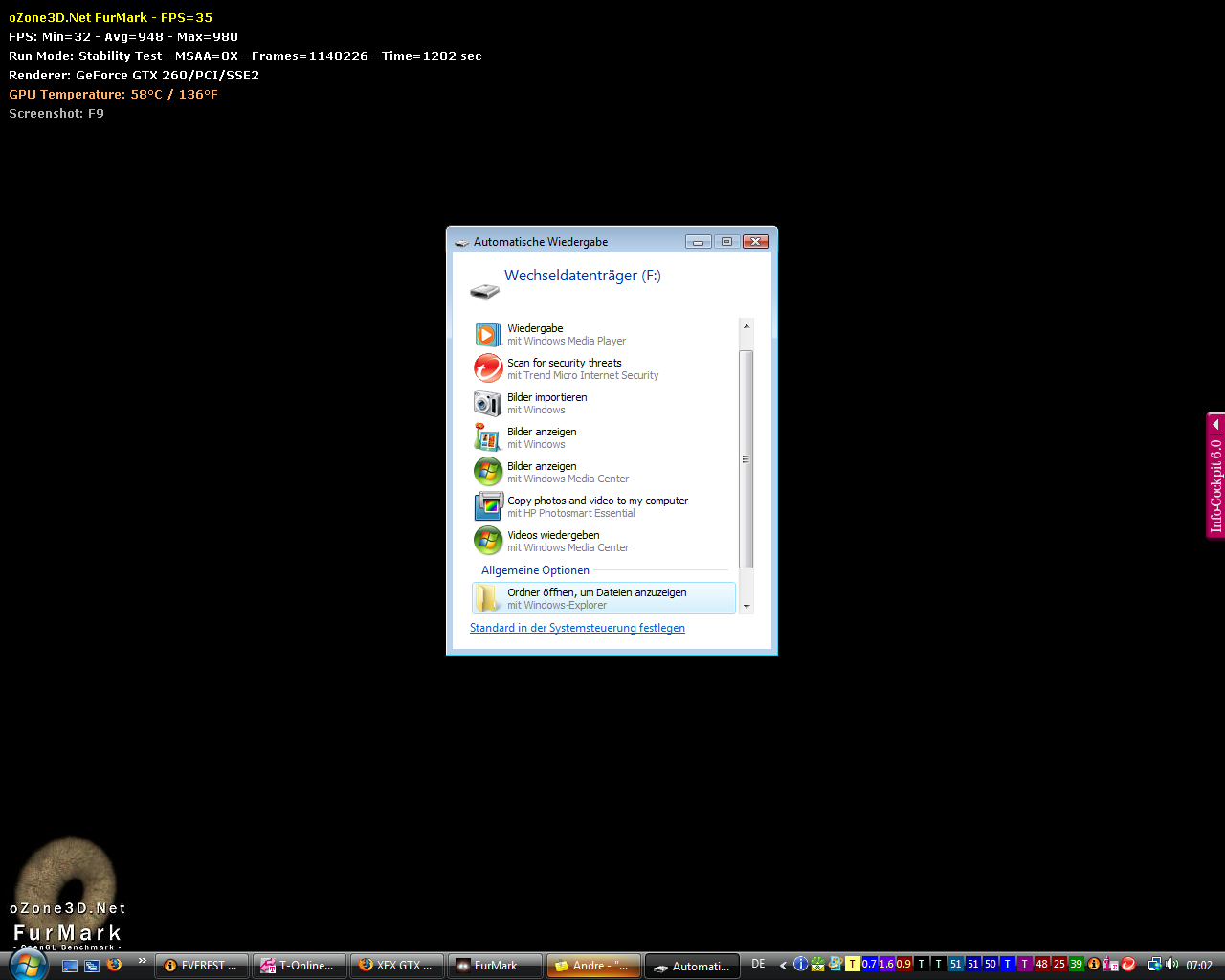Maximize the Automatische Wiedergabe dialog
Viewport: 1225px width, 980px height.
726,242
